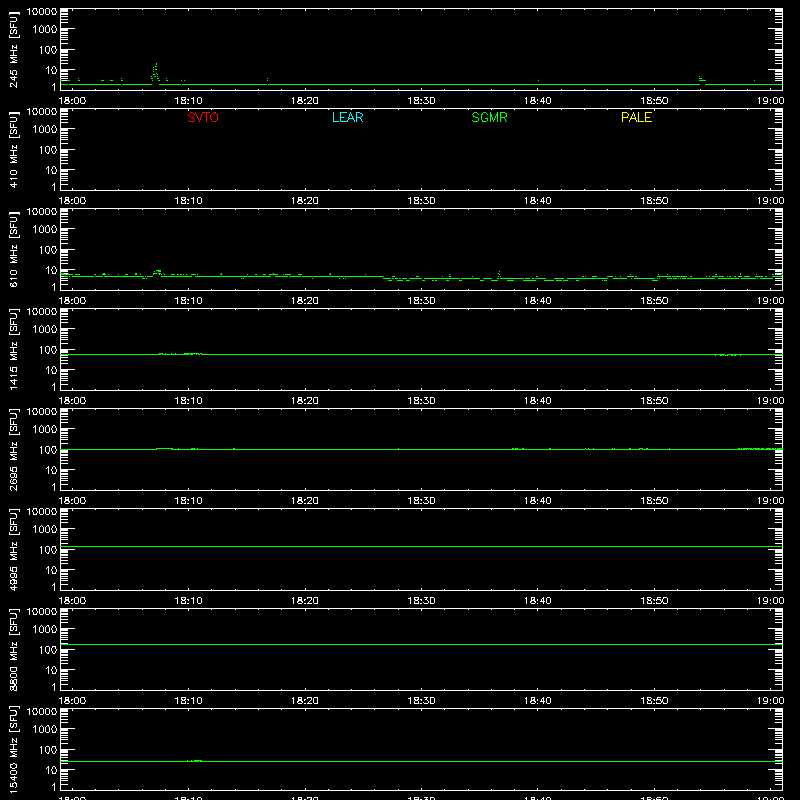800x800 pixels.
Task: Select the 410 MHz [SFU] axis title
Action: coord(13,149)
